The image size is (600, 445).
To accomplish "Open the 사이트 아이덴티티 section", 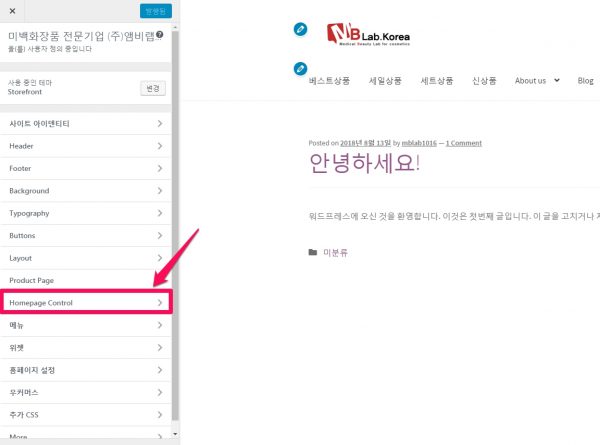I will click(x=86, y=124).
